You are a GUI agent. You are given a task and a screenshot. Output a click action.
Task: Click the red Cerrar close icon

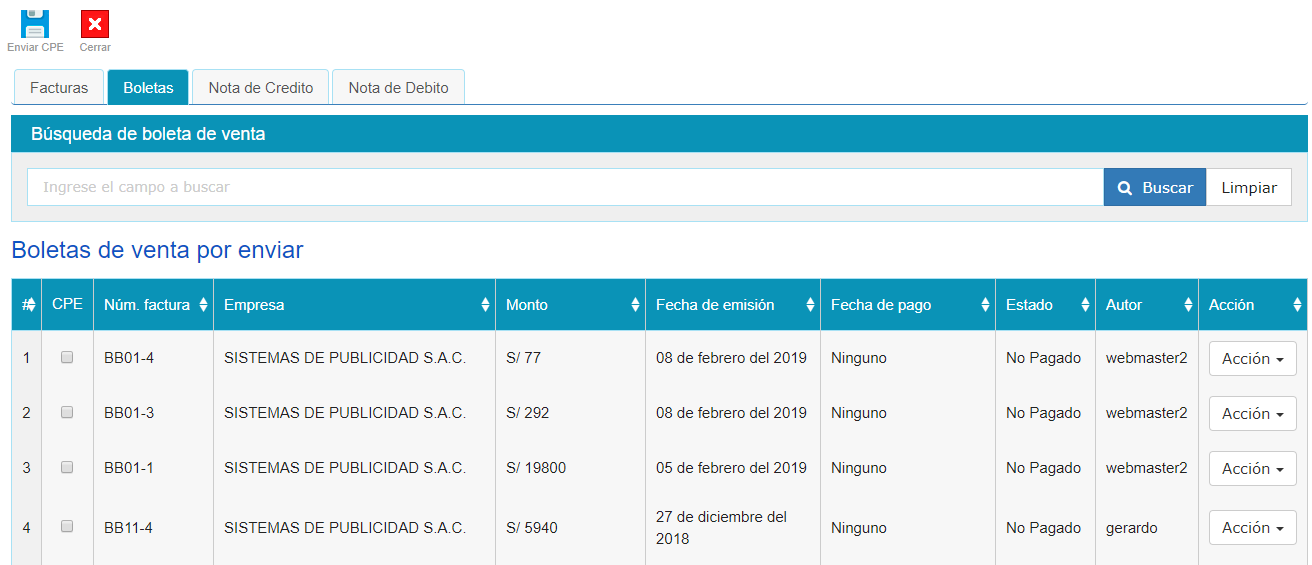95,24
